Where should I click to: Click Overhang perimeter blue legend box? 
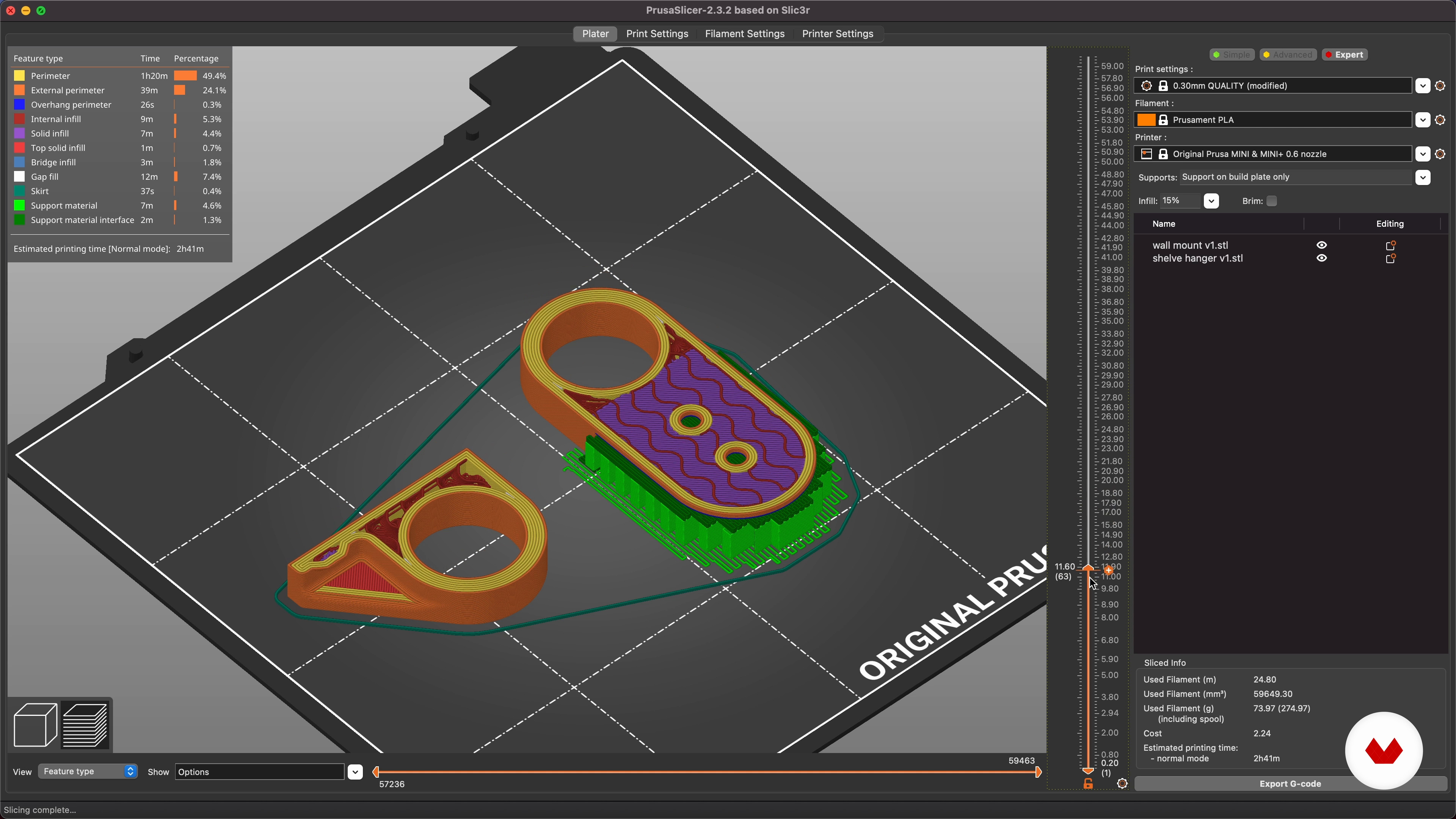[x=19, y=105]
